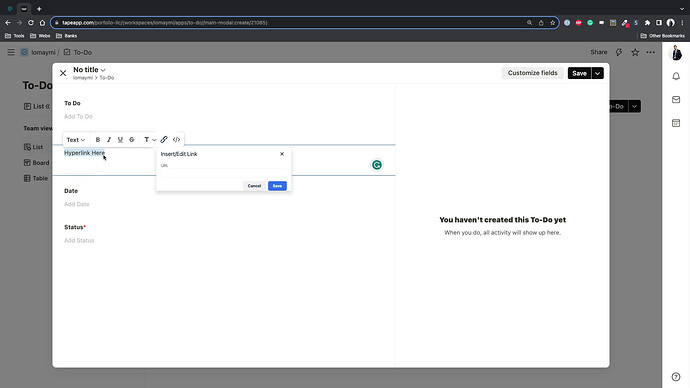Open the List view dropdown near title

point(37,106)
